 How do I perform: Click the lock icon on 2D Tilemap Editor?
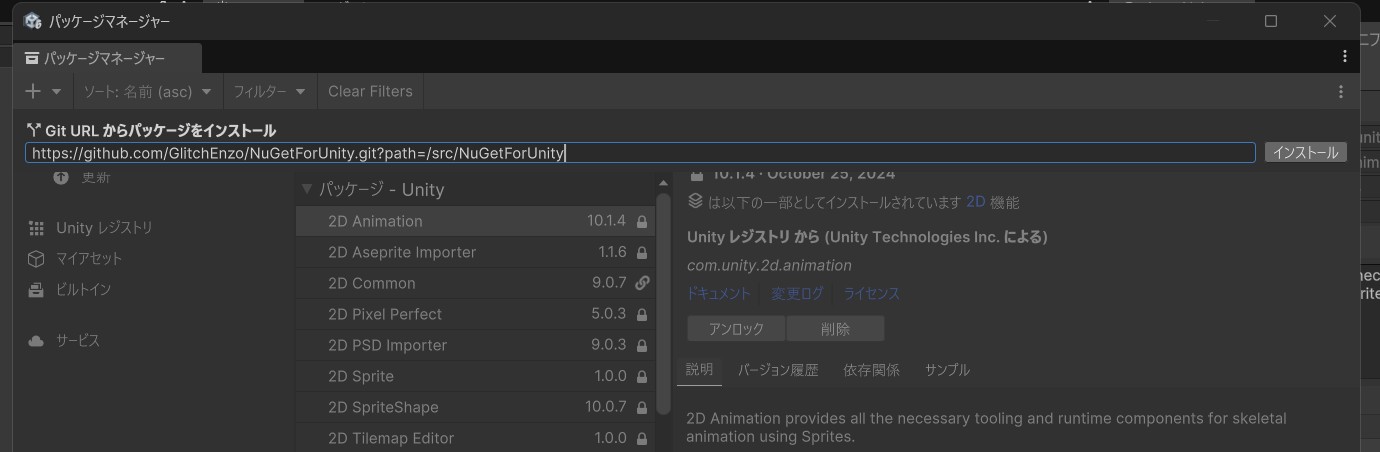(642, 438)
